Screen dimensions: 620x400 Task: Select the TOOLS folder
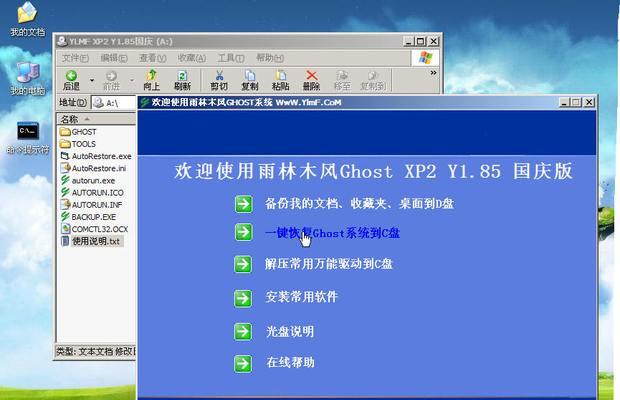coord(78,144)
